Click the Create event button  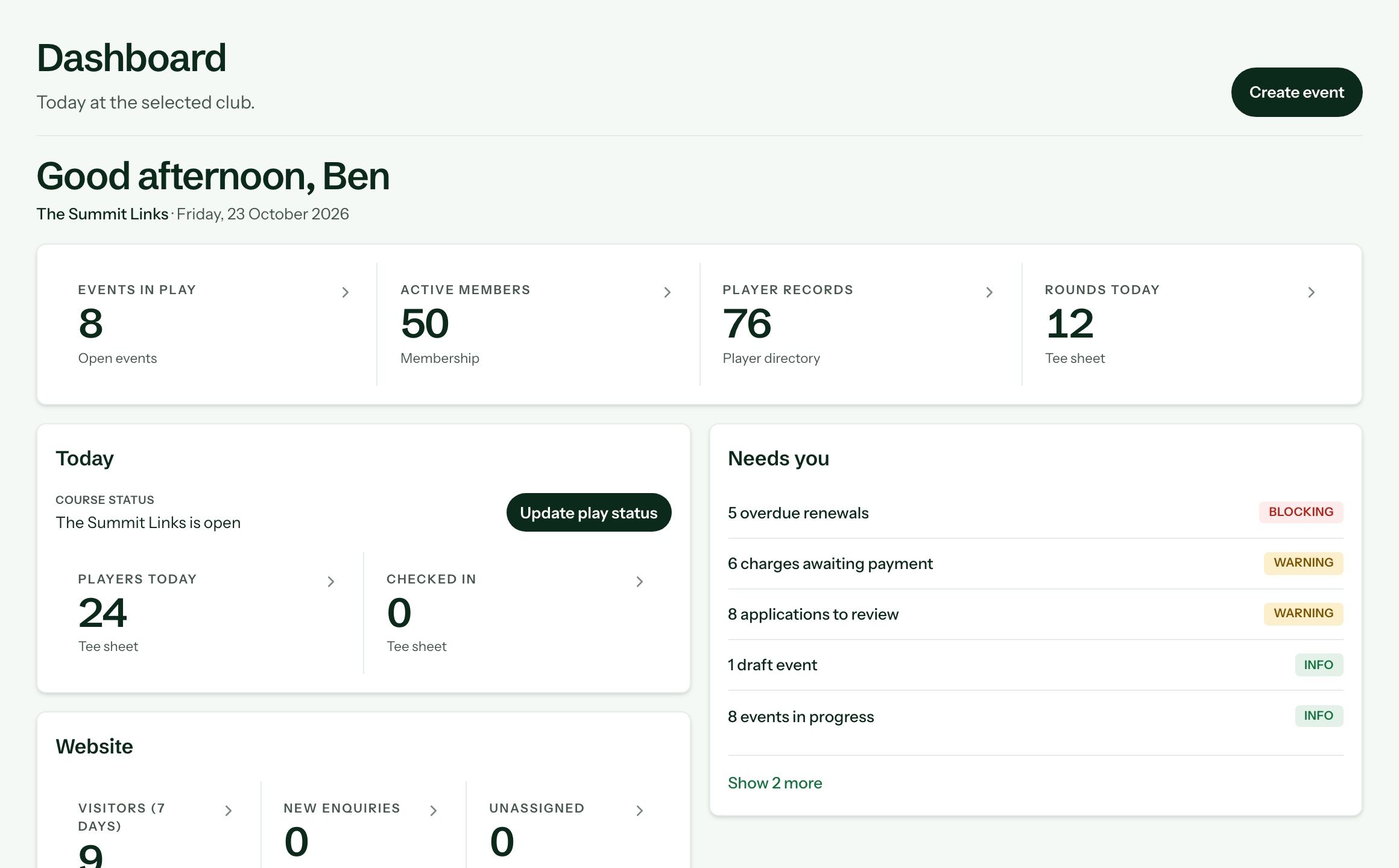click(1296, 92)
